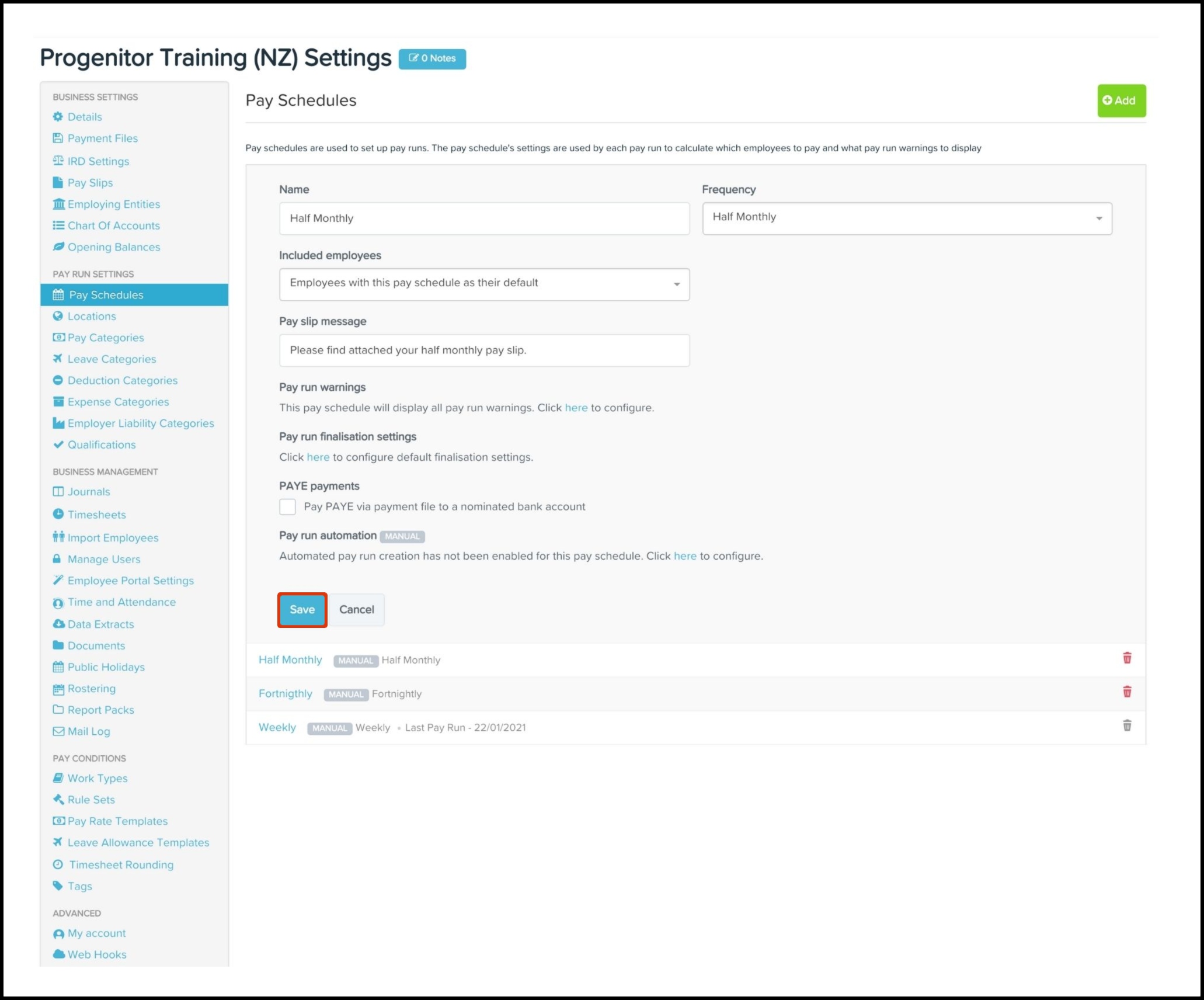
Task: Click the airplane icon beside Leave Categories
Action: pyautogui.click(x=58, y=359)
